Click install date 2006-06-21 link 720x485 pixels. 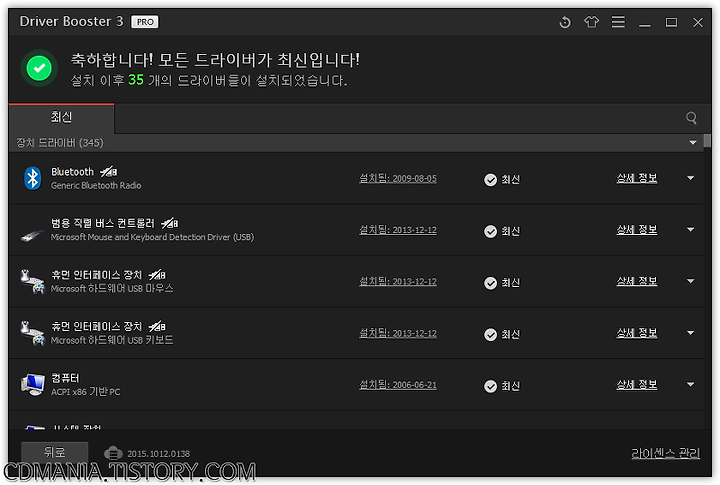point(398,384)
